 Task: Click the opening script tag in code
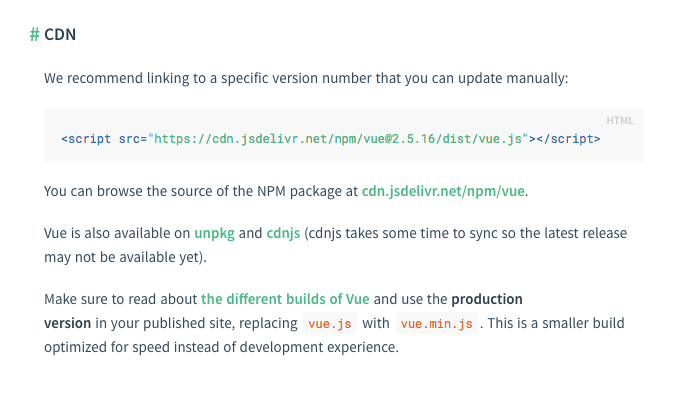[x=86, y=140]
